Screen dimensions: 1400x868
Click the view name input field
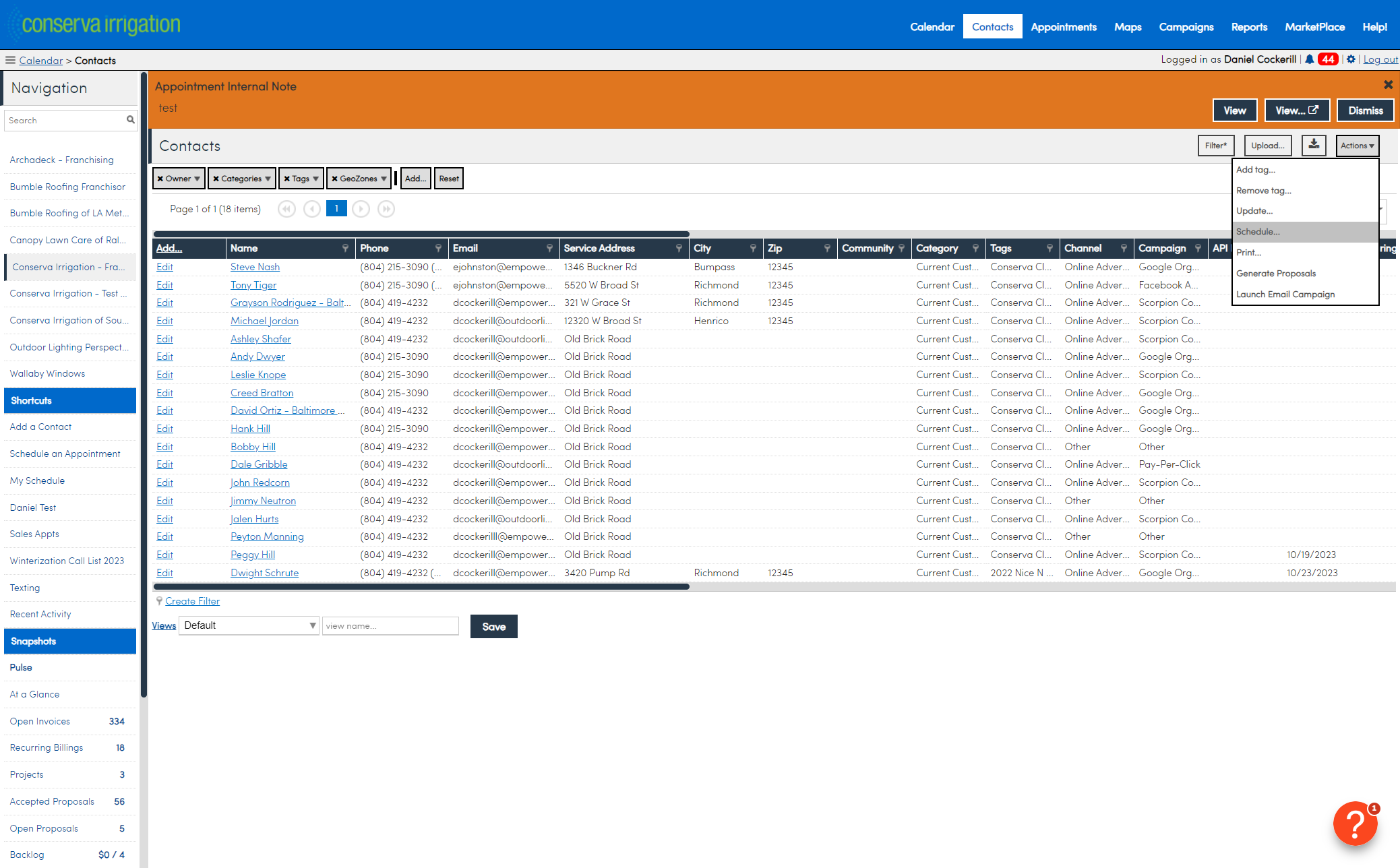point(390,626)
